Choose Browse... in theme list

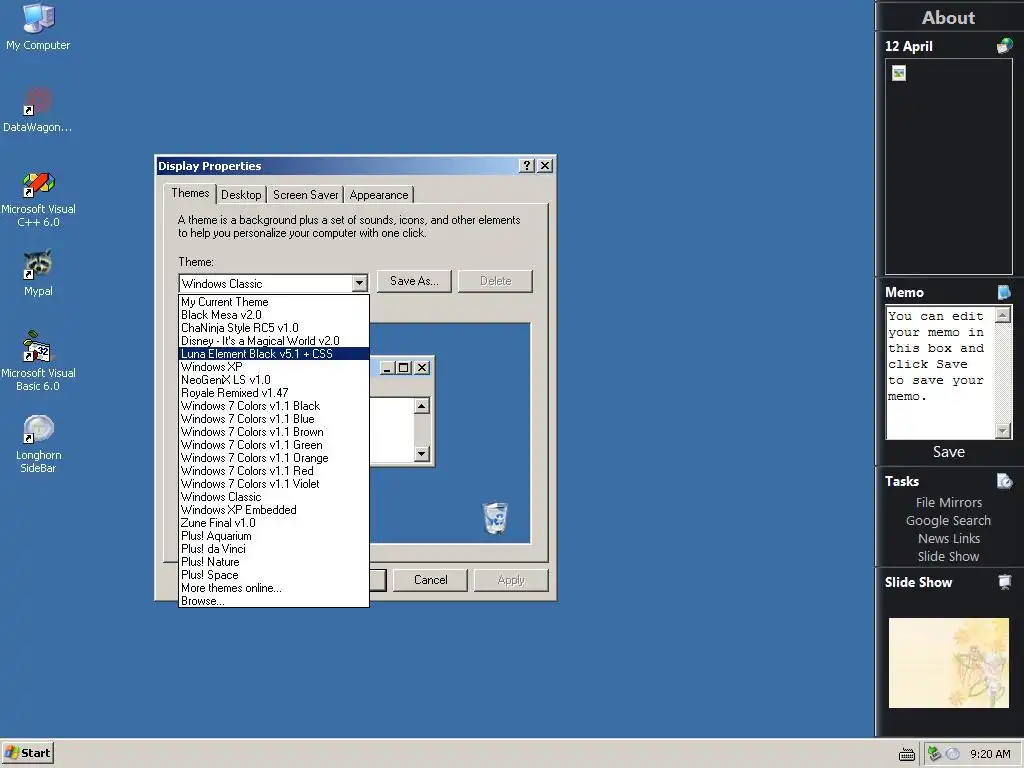tap(274, 601)
